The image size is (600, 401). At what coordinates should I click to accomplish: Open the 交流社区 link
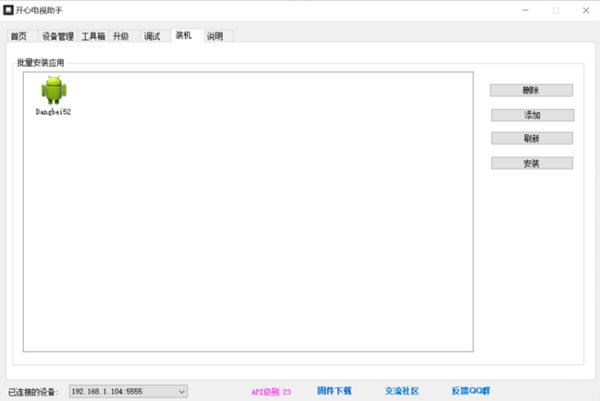click(402, 391)
